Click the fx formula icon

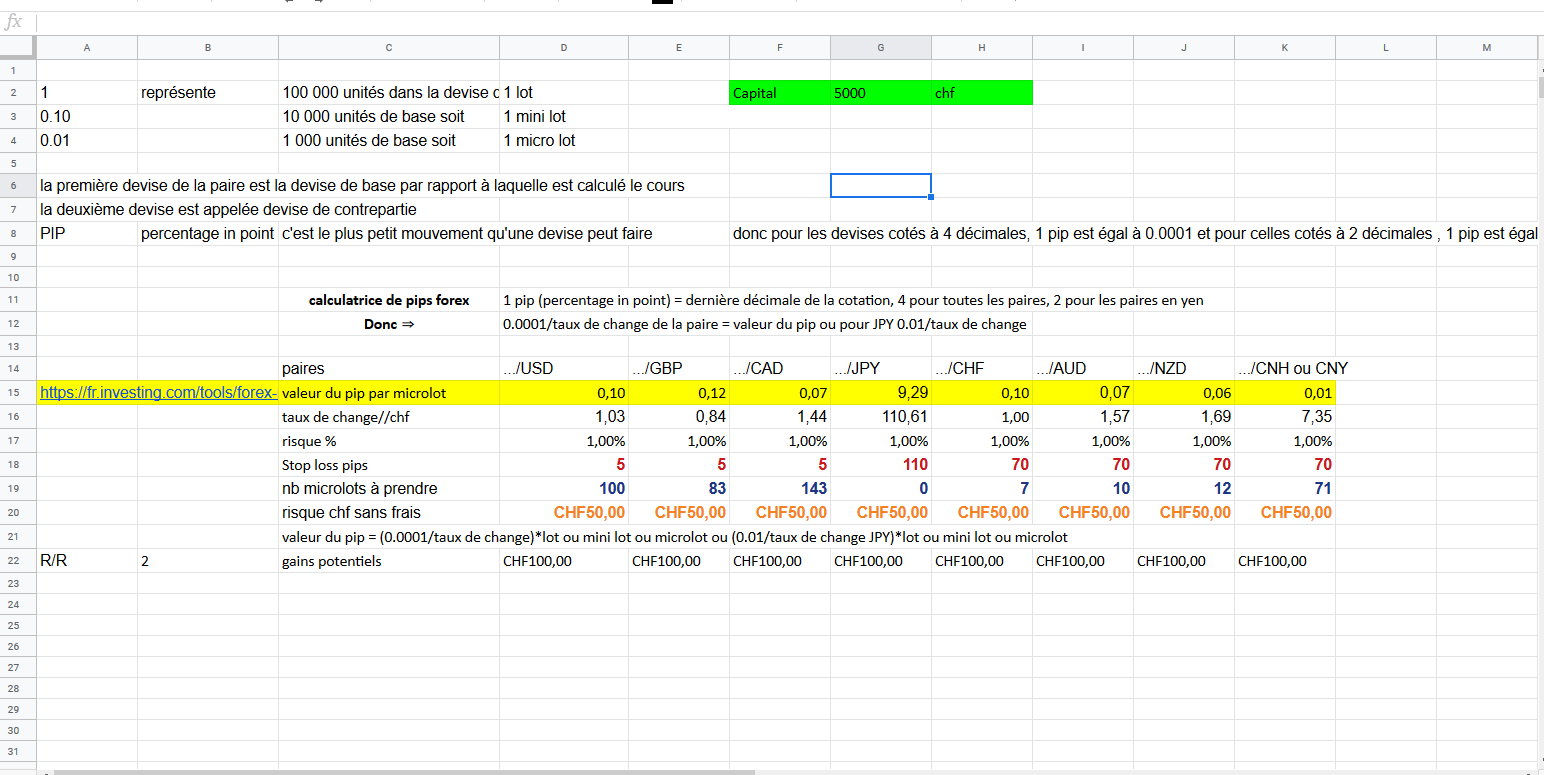pyautogui.click(x=14, y=22)
